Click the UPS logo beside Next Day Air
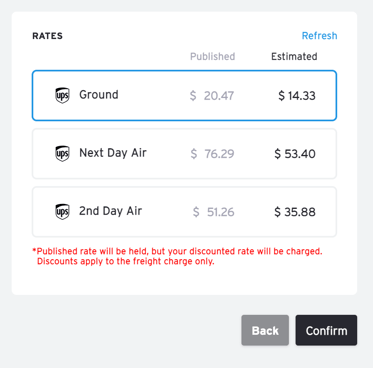The height and width of the screenshot is (368, 373). pos(62,153)
